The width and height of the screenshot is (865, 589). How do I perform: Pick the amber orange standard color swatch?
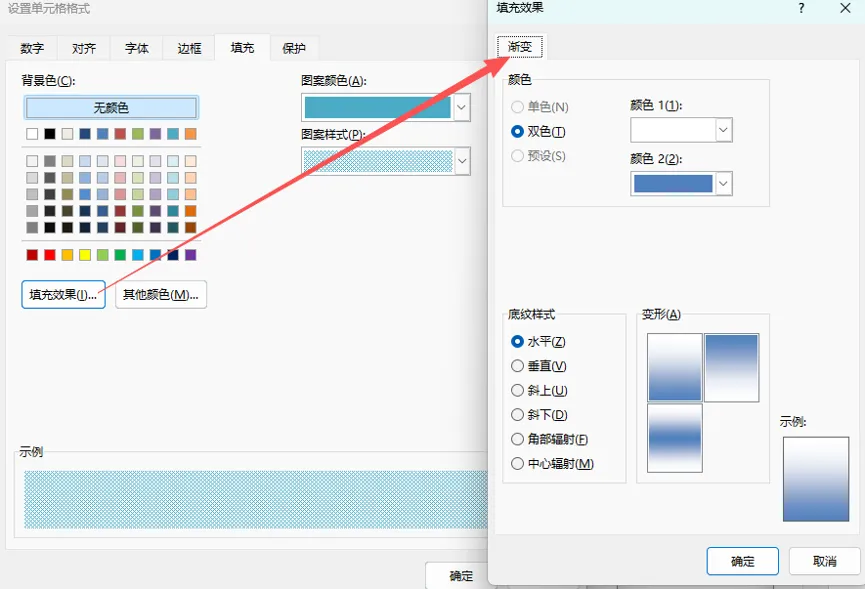(x=67, y=255)
